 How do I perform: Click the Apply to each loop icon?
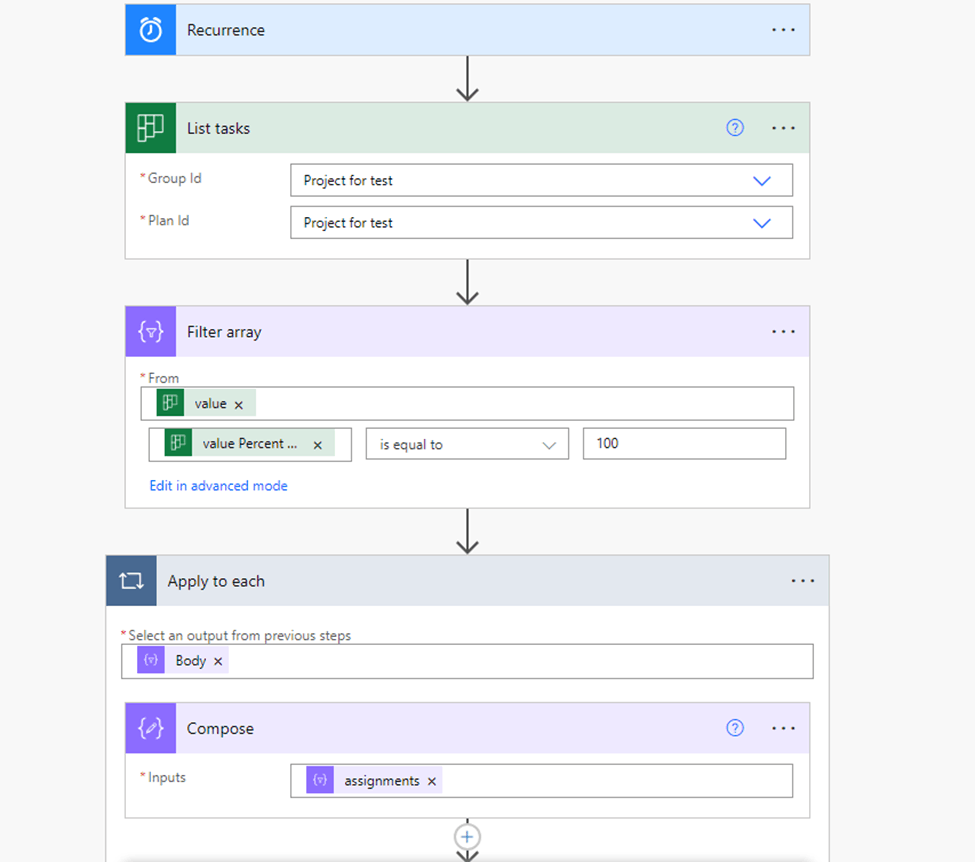pyautogui.click(x=131, y=581)
